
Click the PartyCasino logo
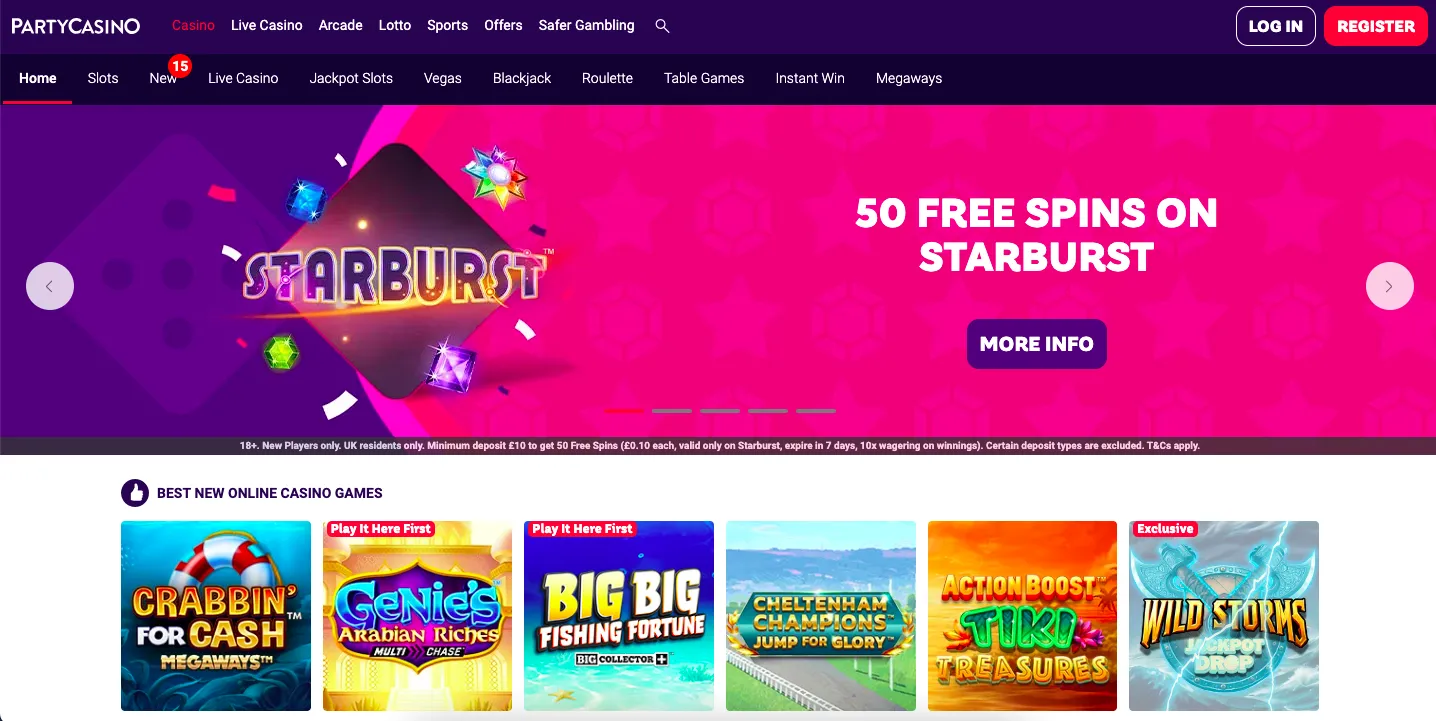click(76, 26)
